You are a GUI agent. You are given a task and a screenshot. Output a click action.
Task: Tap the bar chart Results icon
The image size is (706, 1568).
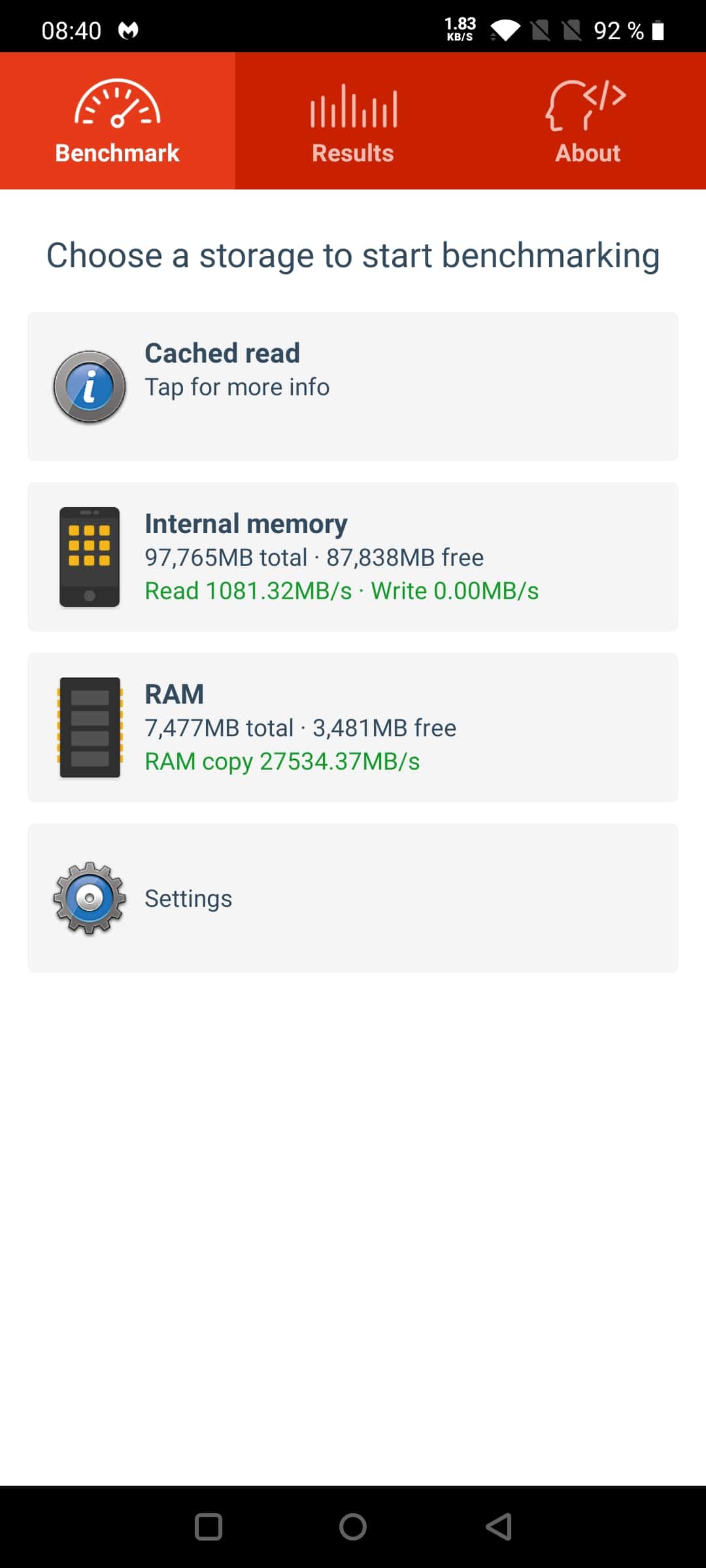[353, 105]
